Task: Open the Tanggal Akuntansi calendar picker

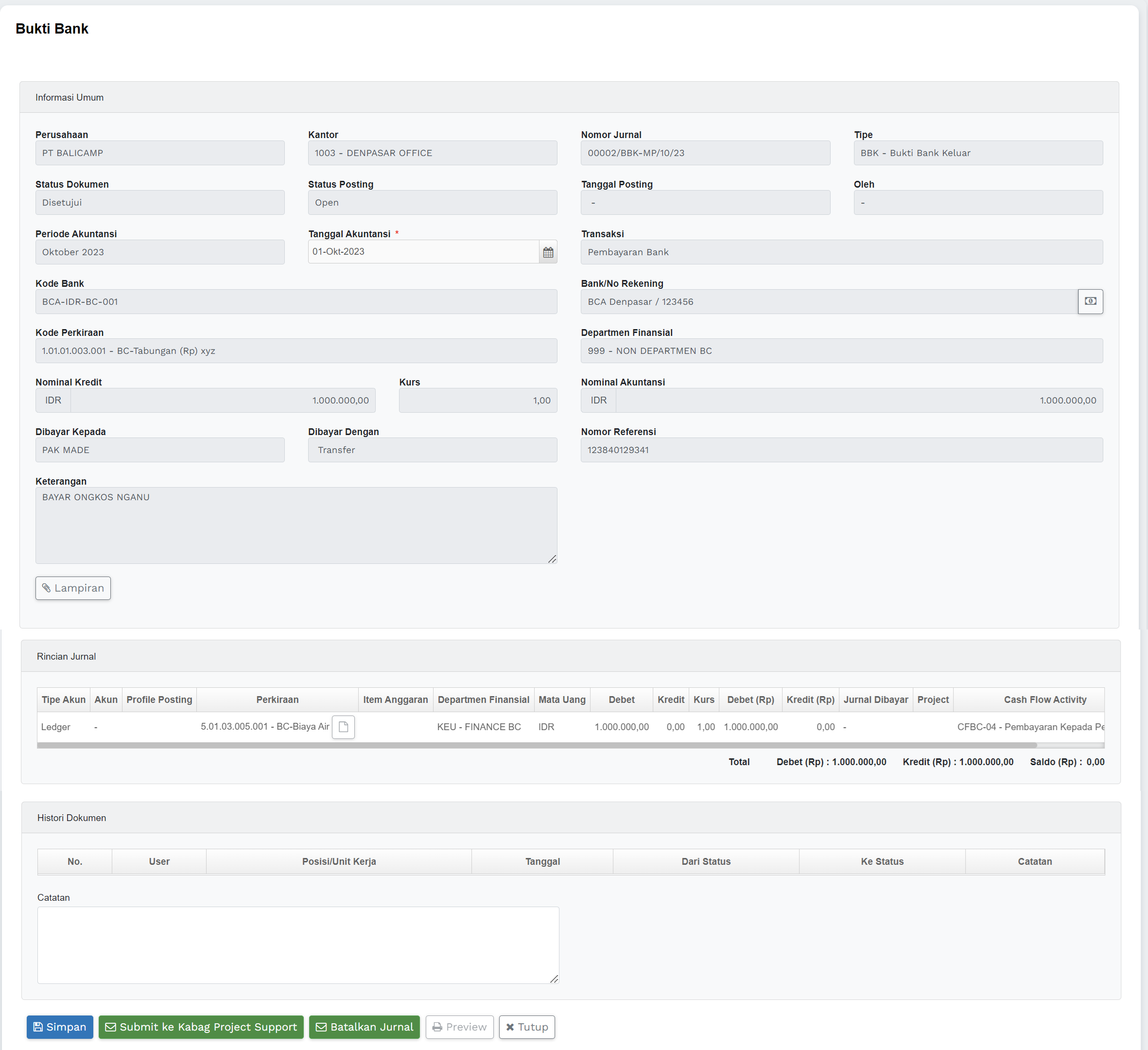Action: pyautogui.click(x=548, y=252)
